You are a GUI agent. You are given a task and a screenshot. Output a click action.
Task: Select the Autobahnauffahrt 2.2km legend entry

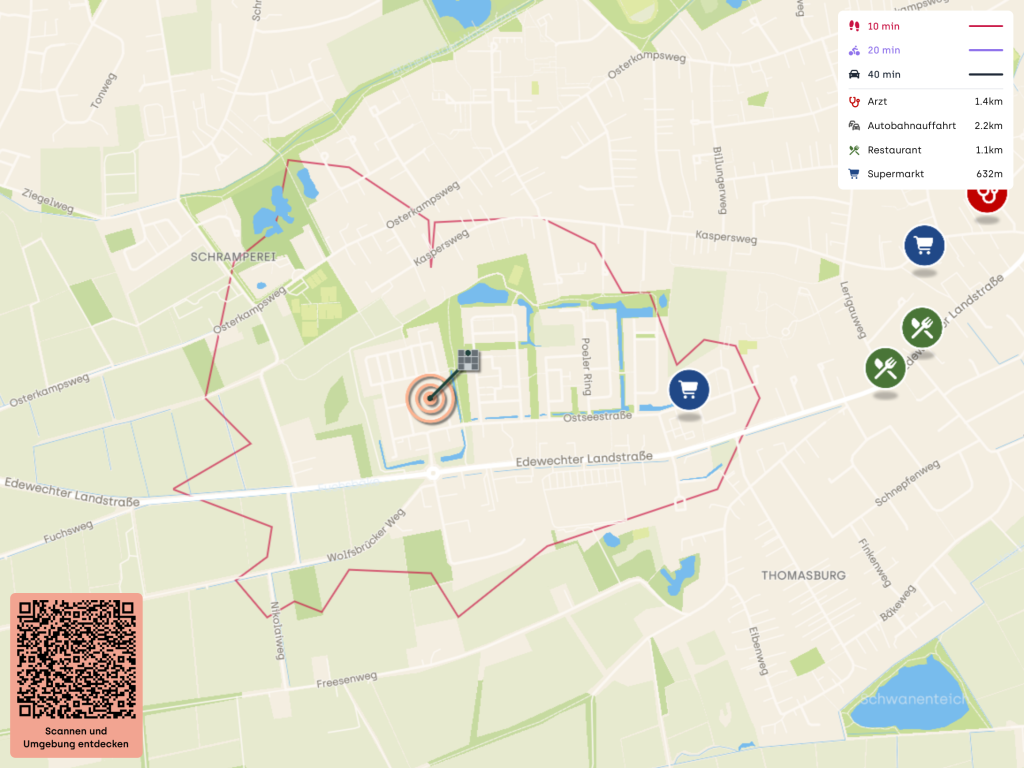[x=925, y=125]
